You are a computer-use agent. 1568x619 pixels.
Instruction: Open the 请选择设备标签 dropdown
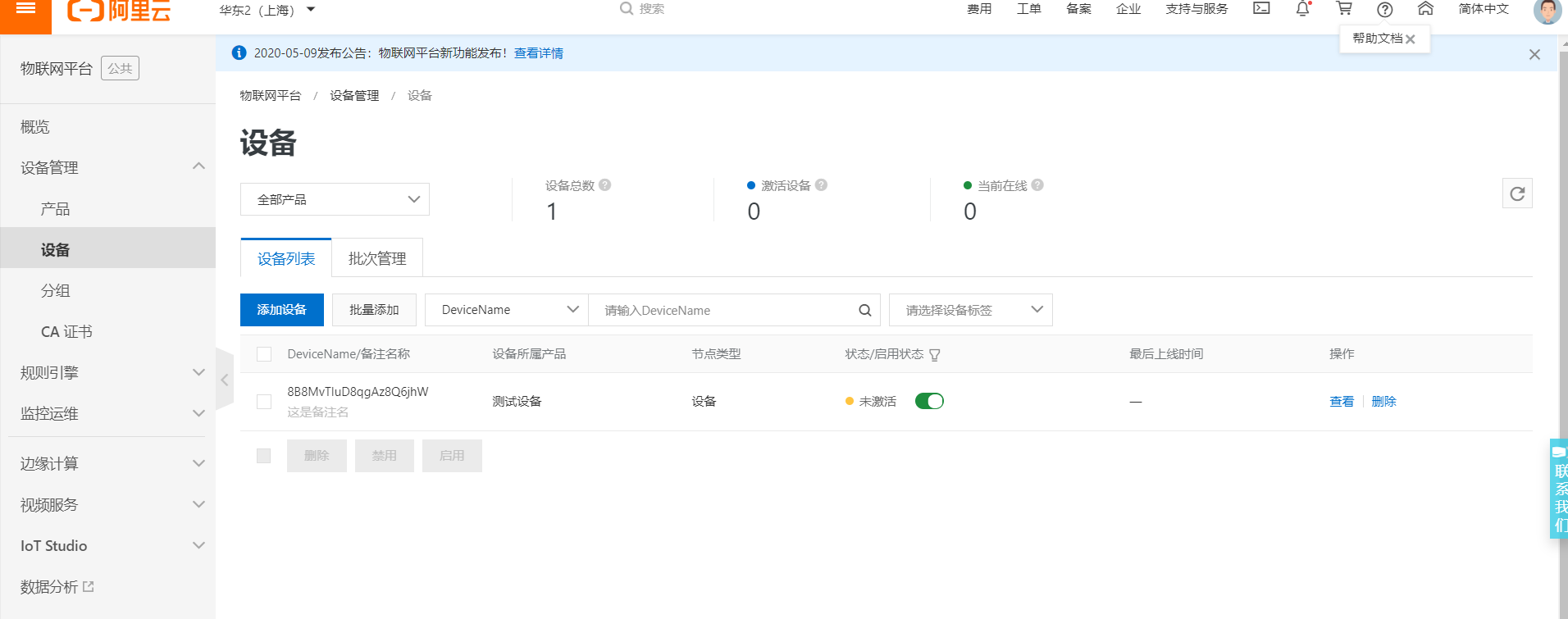pyautogui.click(x=970, y=310)
